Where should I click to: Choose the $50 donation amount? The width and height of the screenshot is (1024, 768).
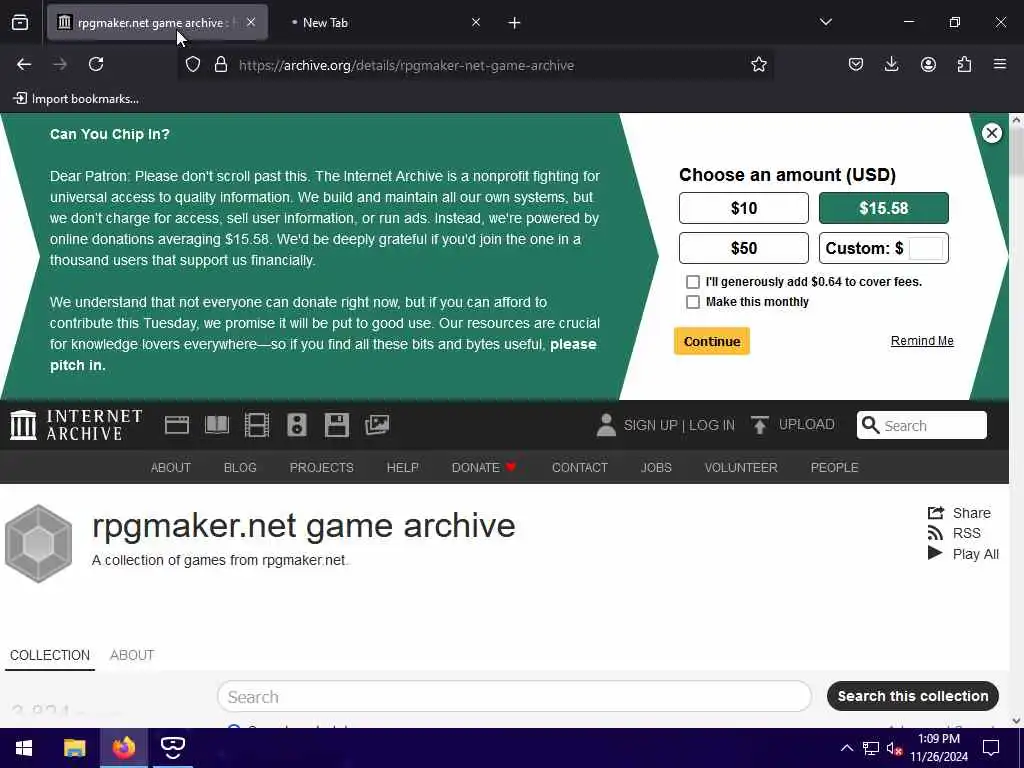[744, 248]
